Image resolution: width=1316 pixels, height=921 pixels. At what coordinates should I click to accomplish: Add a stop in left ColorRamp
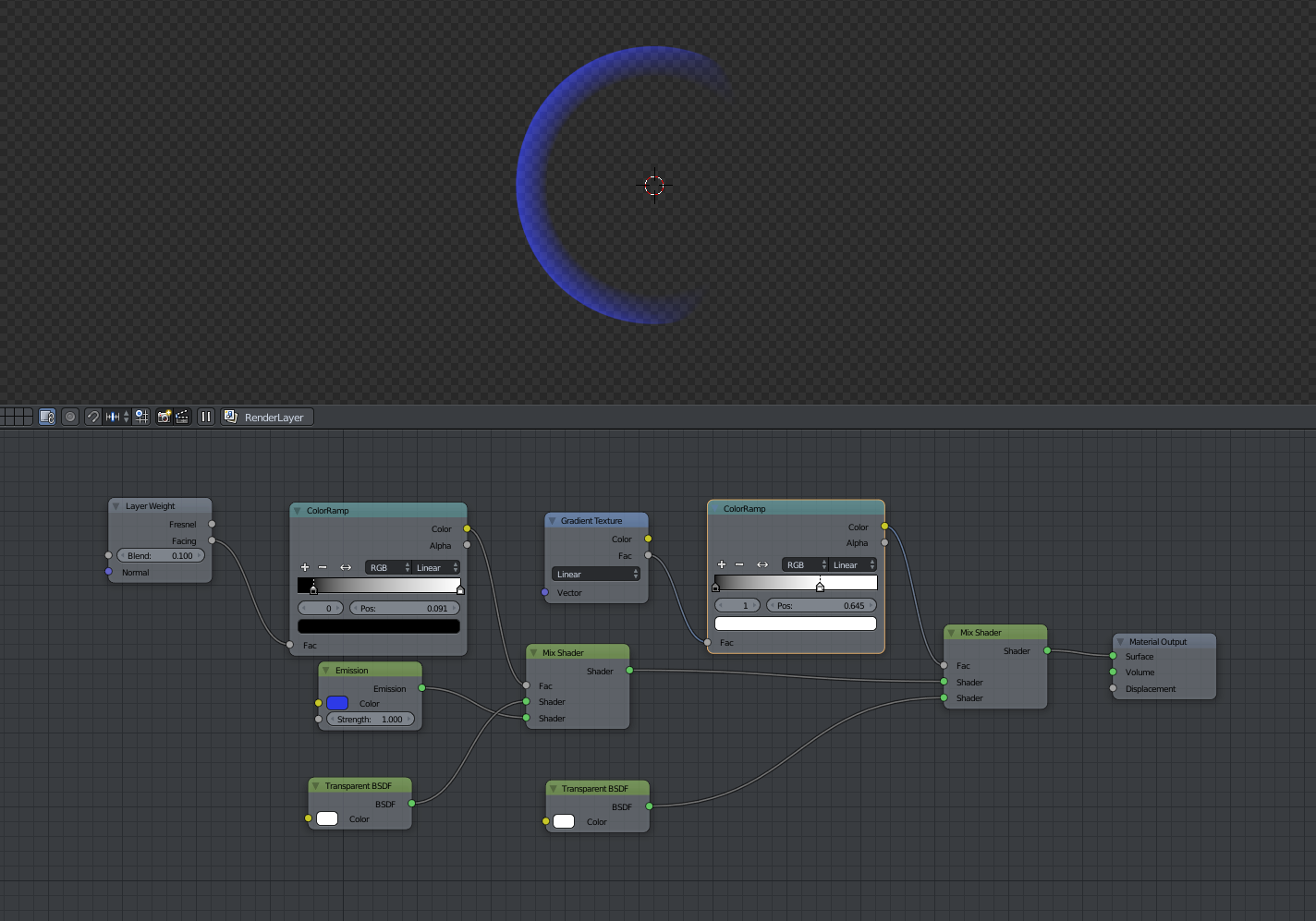(305, 567)
